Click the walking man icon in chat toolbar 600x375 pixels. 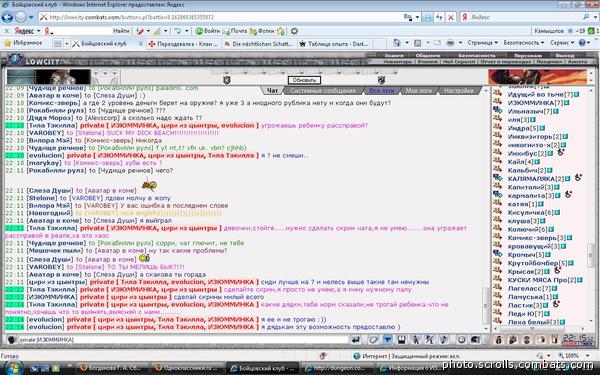416,339
